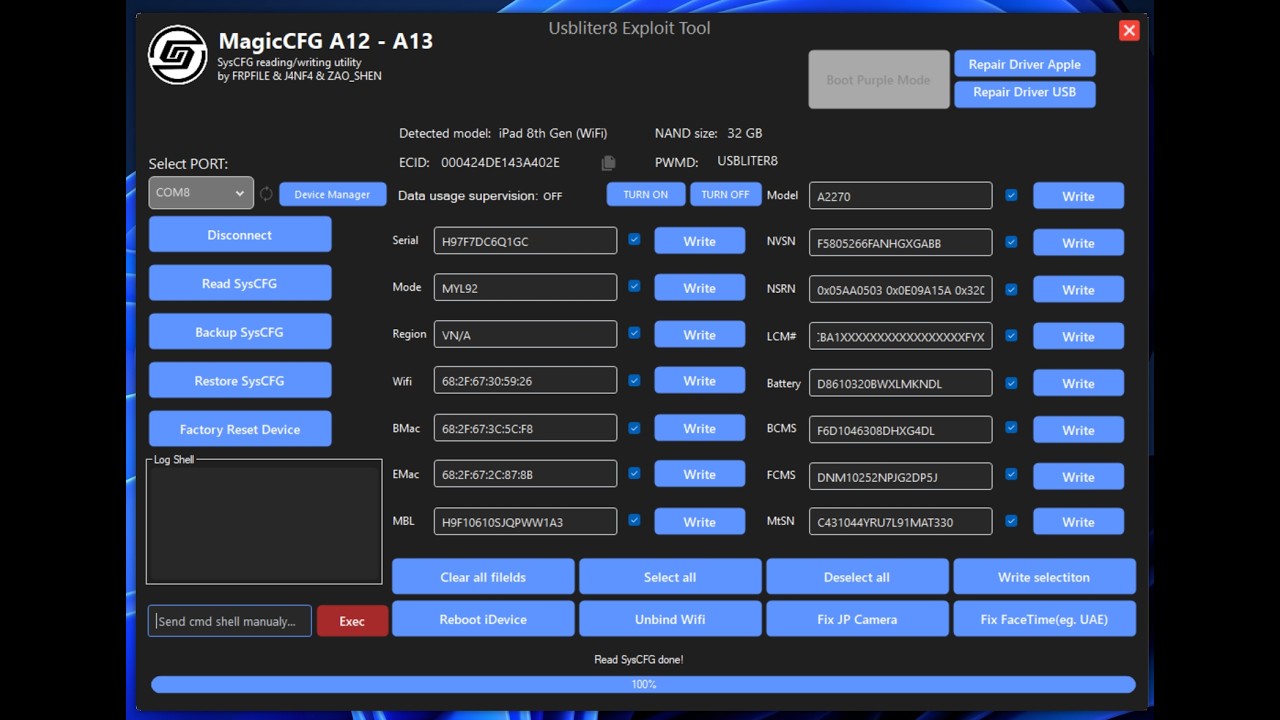Viewport: 1280px width, 720px height.
Task: Refresh the COM port list
Action: click(x=266, y=194)
